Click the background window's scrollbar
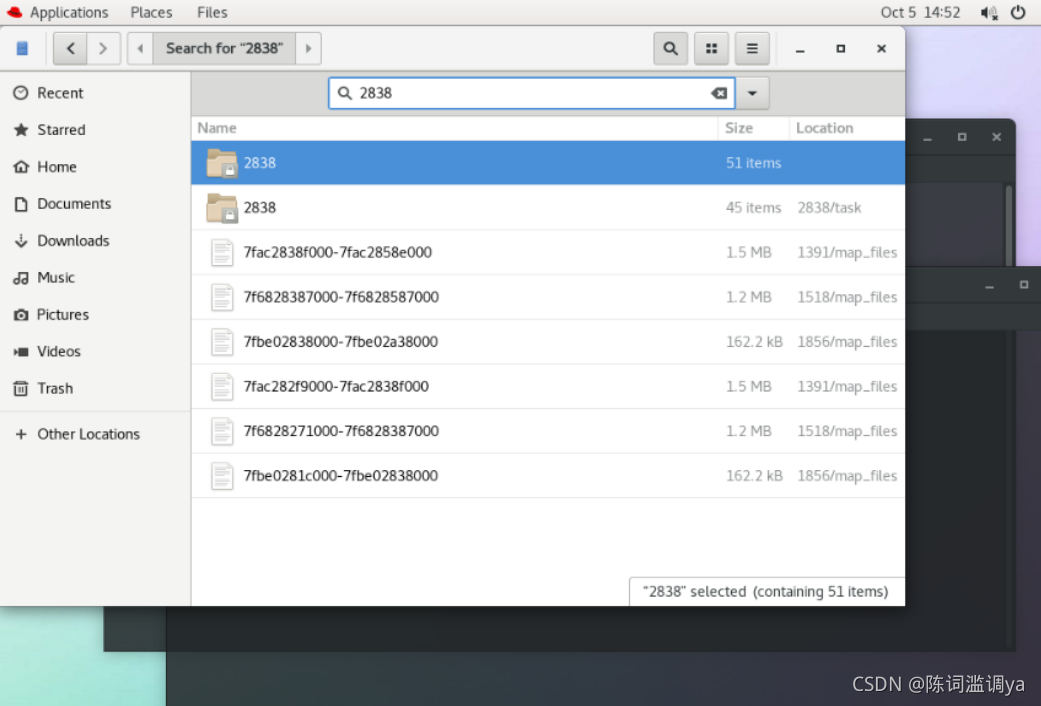The image size is (1041, 706). pos(1008,224)
